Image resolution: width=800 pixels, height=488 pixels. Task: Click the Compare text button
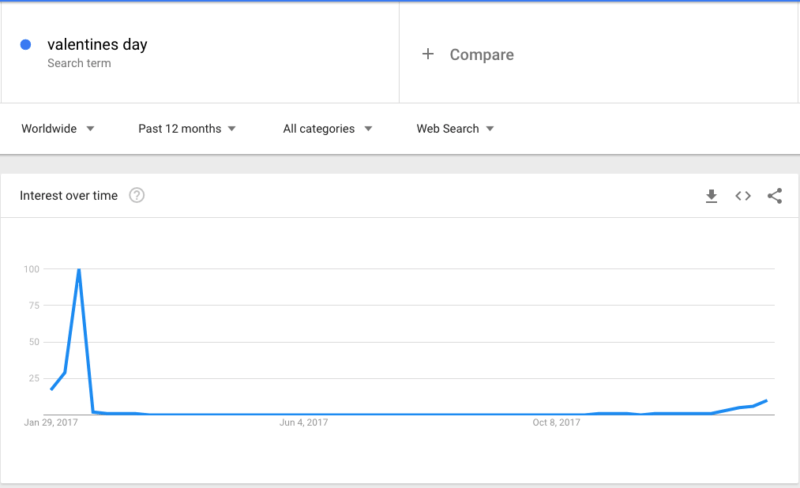(482, 55)
